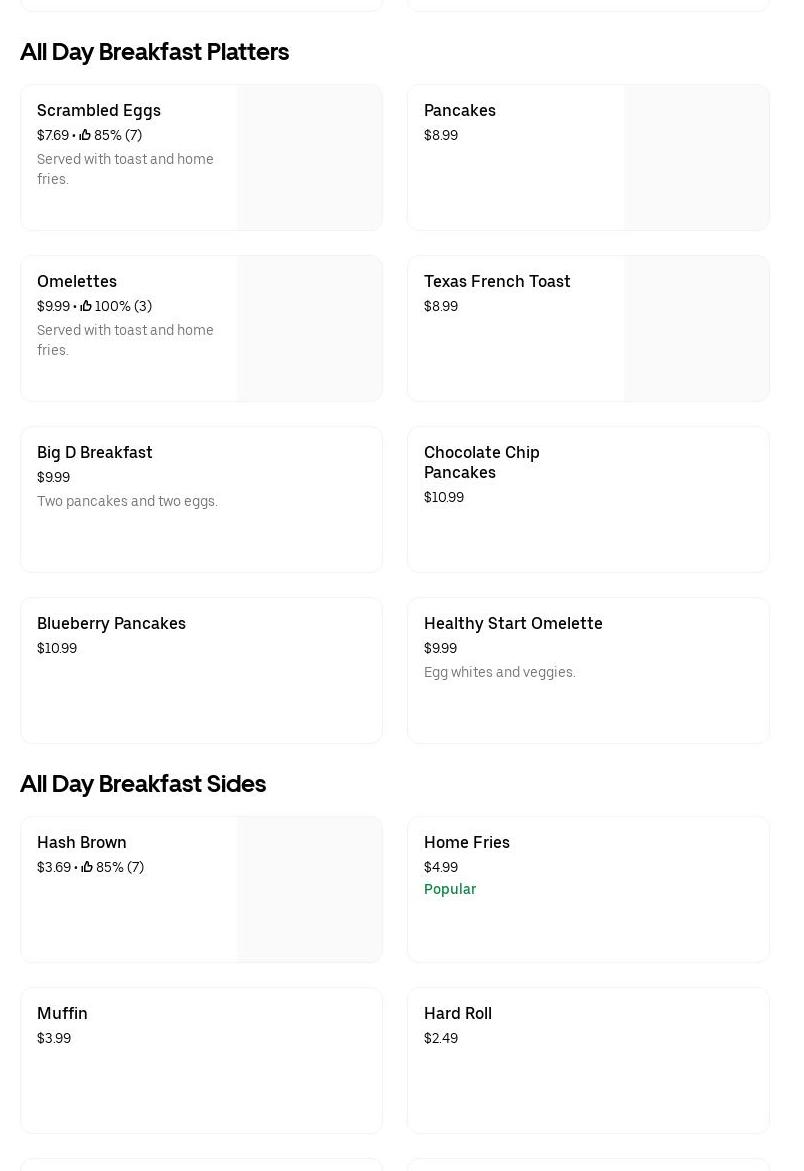
Task: Click the All Day Breakfast Sides heading
Action: click(143, 784)
